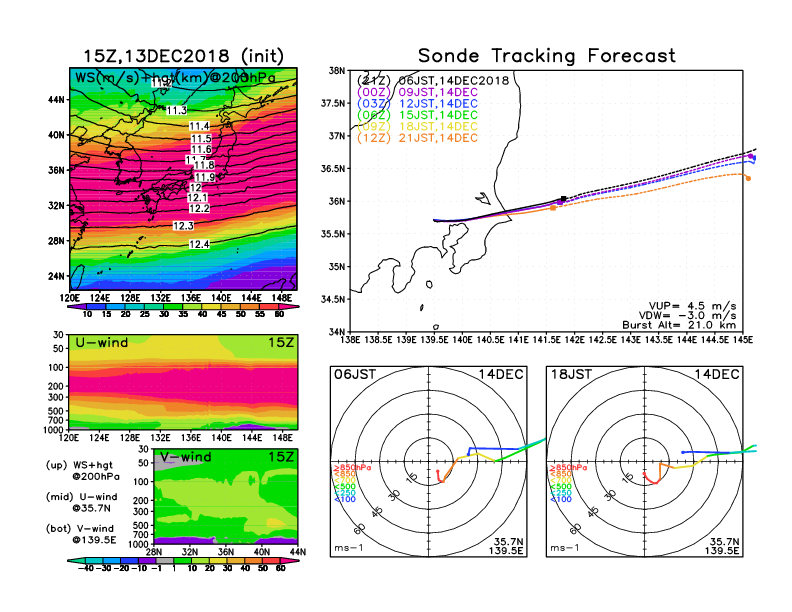Click the (mid) U-wind @35.7N description
This screenshot has height=612, width=792.
tap(81, 503)
